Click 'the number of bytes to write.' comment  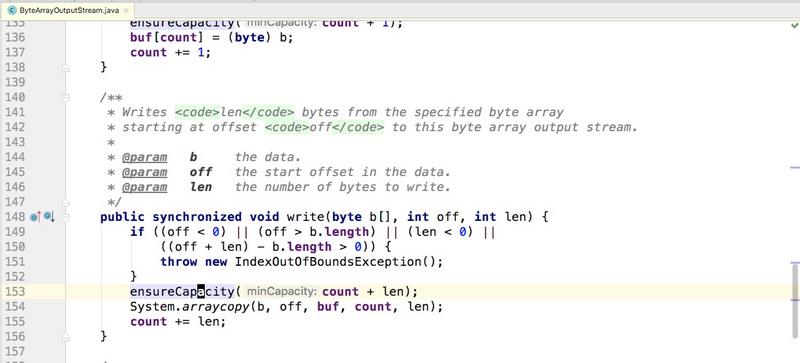pos(343,187)
